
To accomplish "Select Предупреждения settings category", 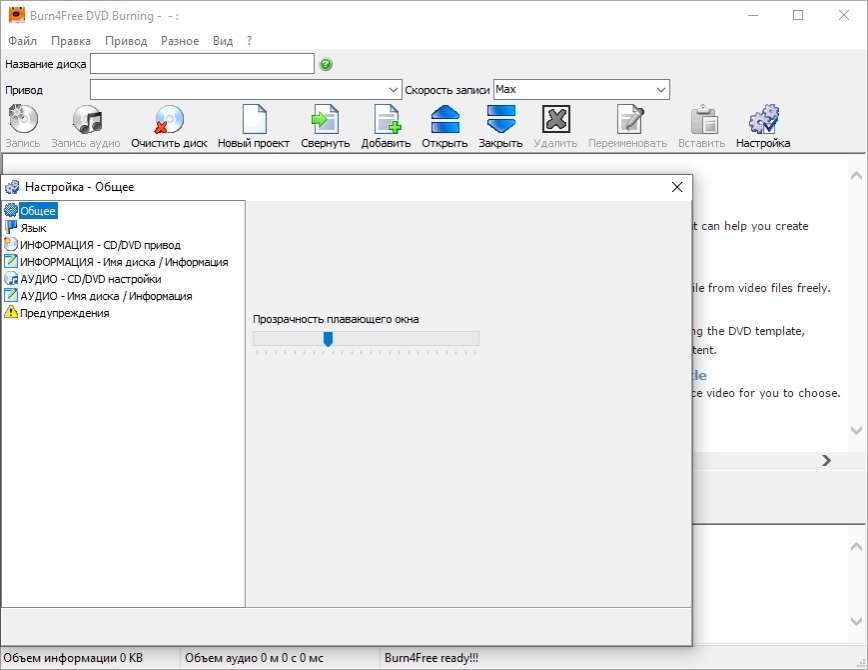I will [64, 313].
